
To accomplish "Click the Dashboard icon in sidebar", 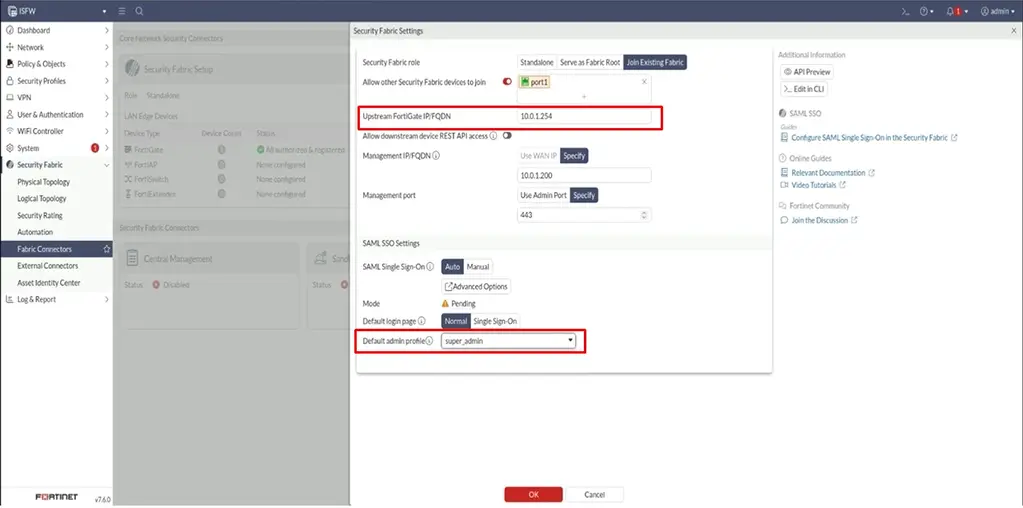I will click(10, 30).
